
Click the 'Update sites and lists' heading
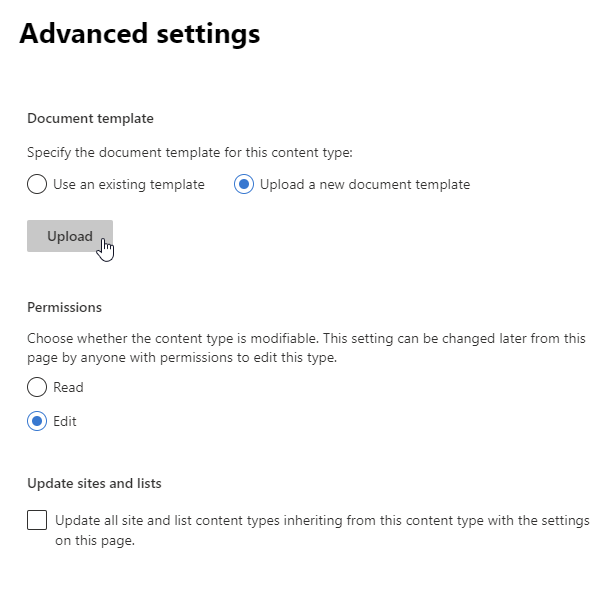pyautogui.click(x=94, y=483)
